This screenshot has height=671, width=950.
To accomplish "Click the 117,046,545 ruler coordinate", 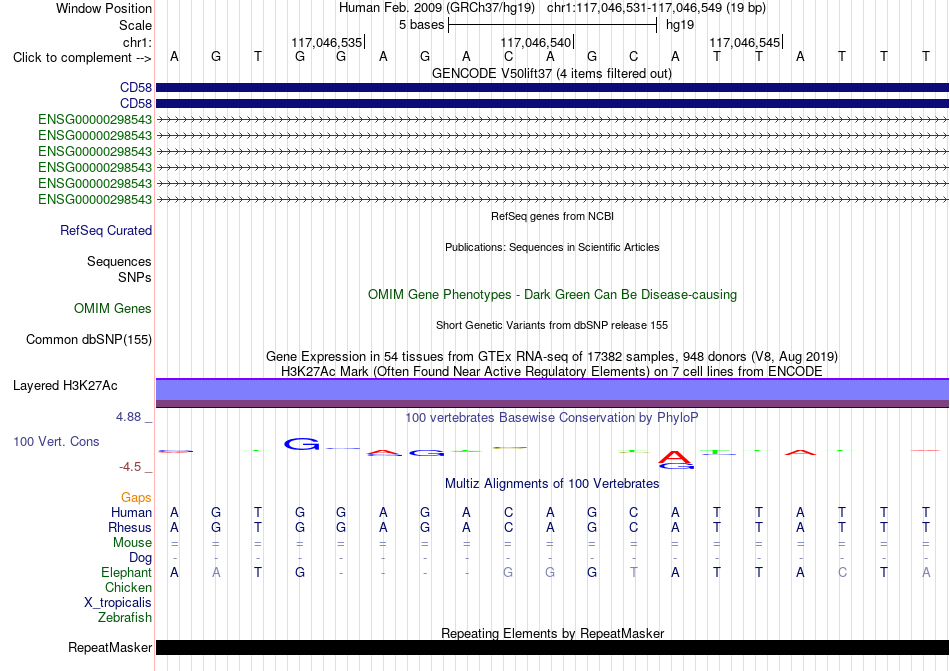I will point(745,42).
